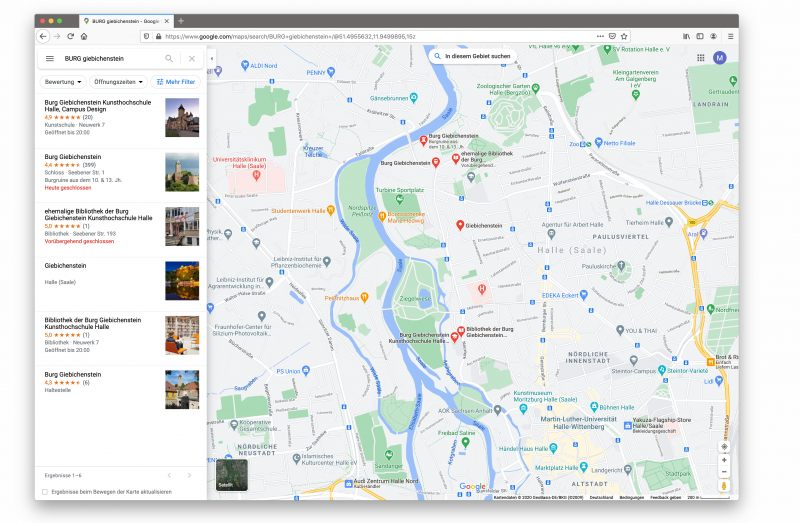800x523 pixels.
Task: Collapse the side results panel
Action: pos(212,59)
